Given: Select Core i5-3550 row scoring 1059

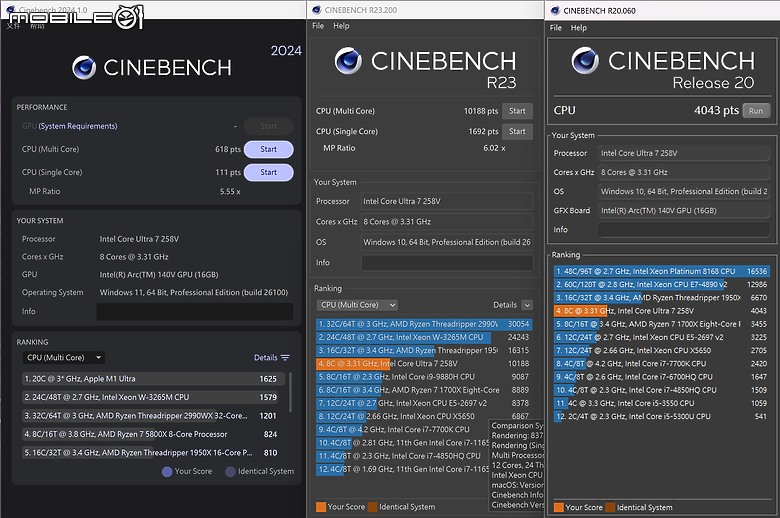Looking at the screenshot, I should 662,403.
